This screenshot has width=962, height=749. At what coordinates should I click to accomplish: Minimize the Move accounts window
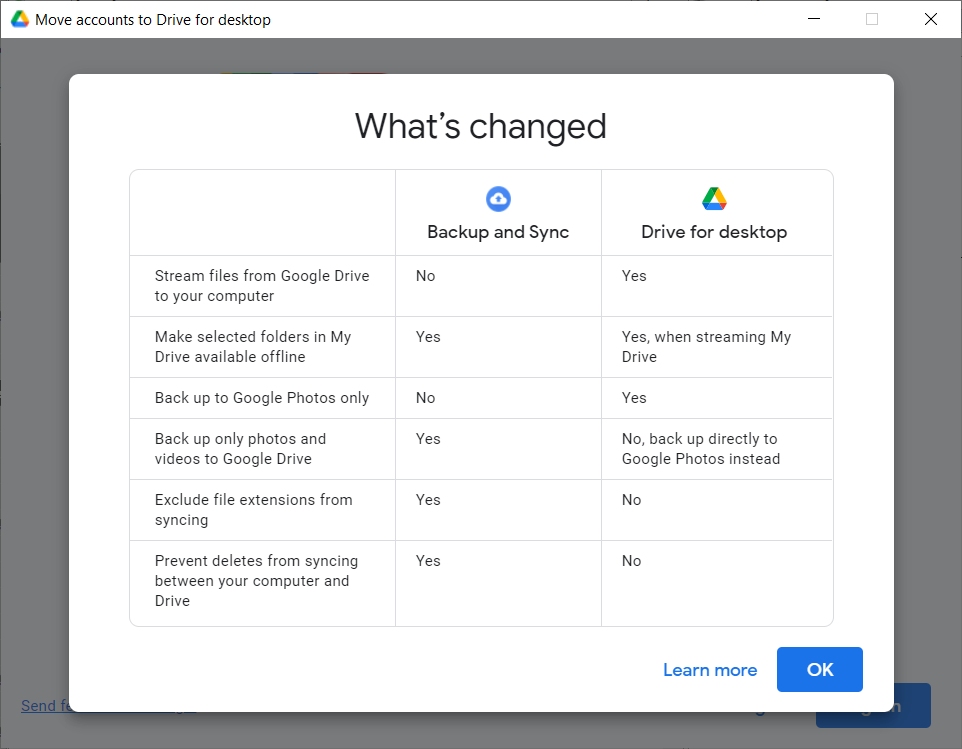(x=814, y=19)
